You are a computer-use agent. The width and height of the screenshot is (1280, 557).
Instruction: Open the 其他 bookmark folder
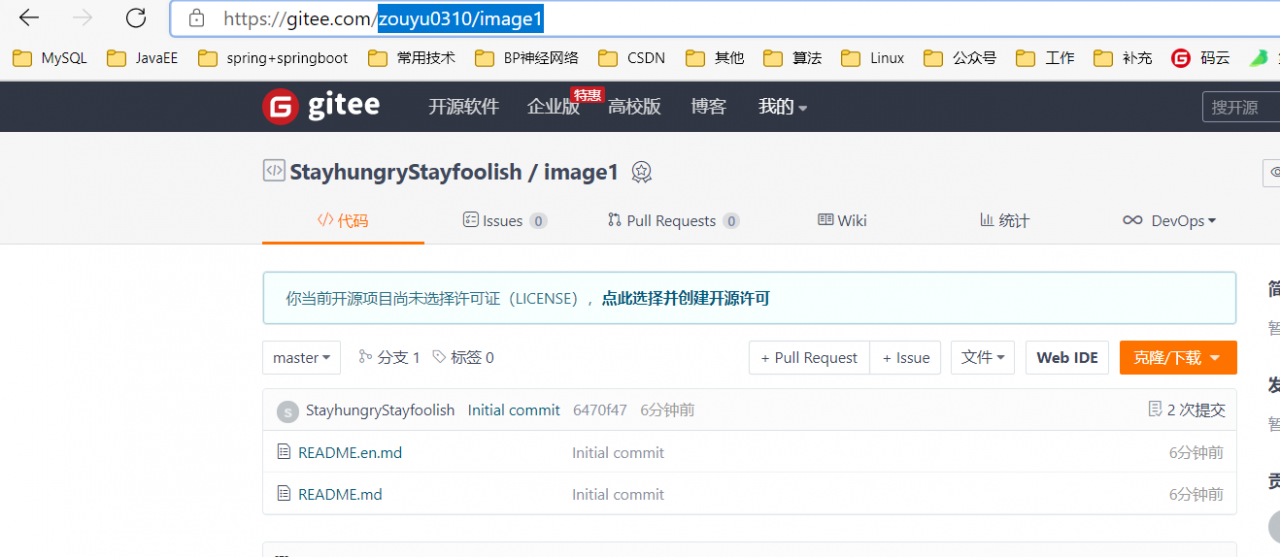click(x=715, y=58)
